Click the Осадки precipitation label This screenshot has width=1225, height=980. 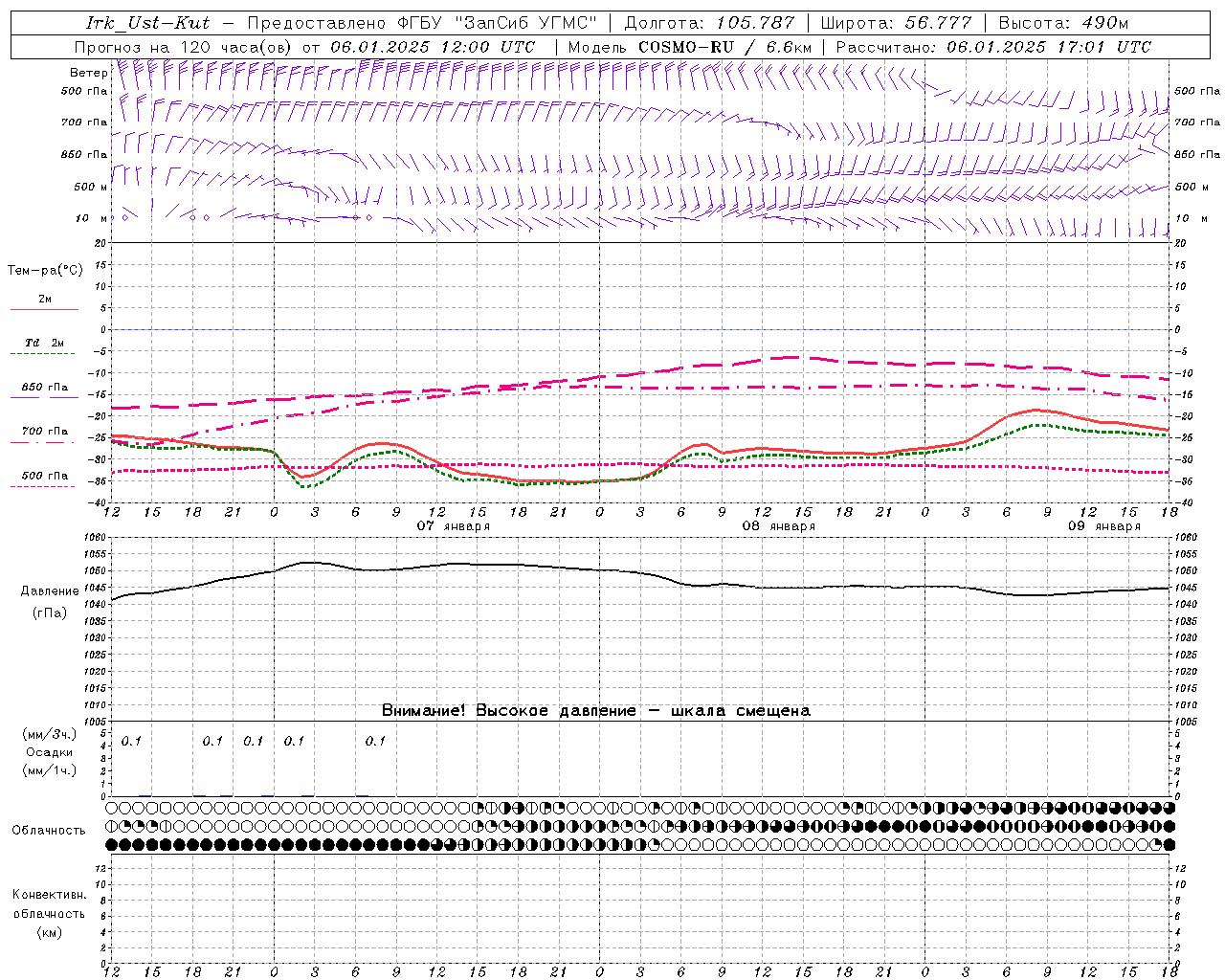pyautogui.click(x=50, y=752)
